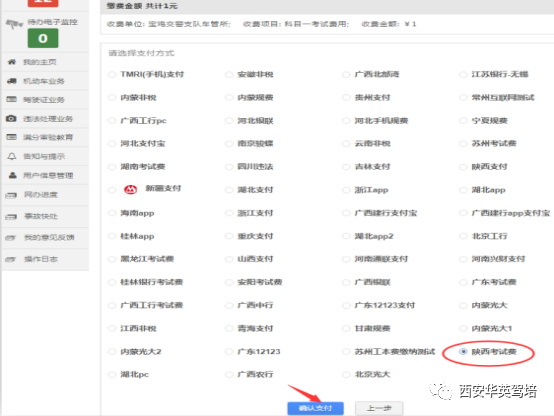Click the user icon beside 用户信息管理
The height and width of the screenshot is (416, 554).
pyautogui.click(x=12, y=175)
